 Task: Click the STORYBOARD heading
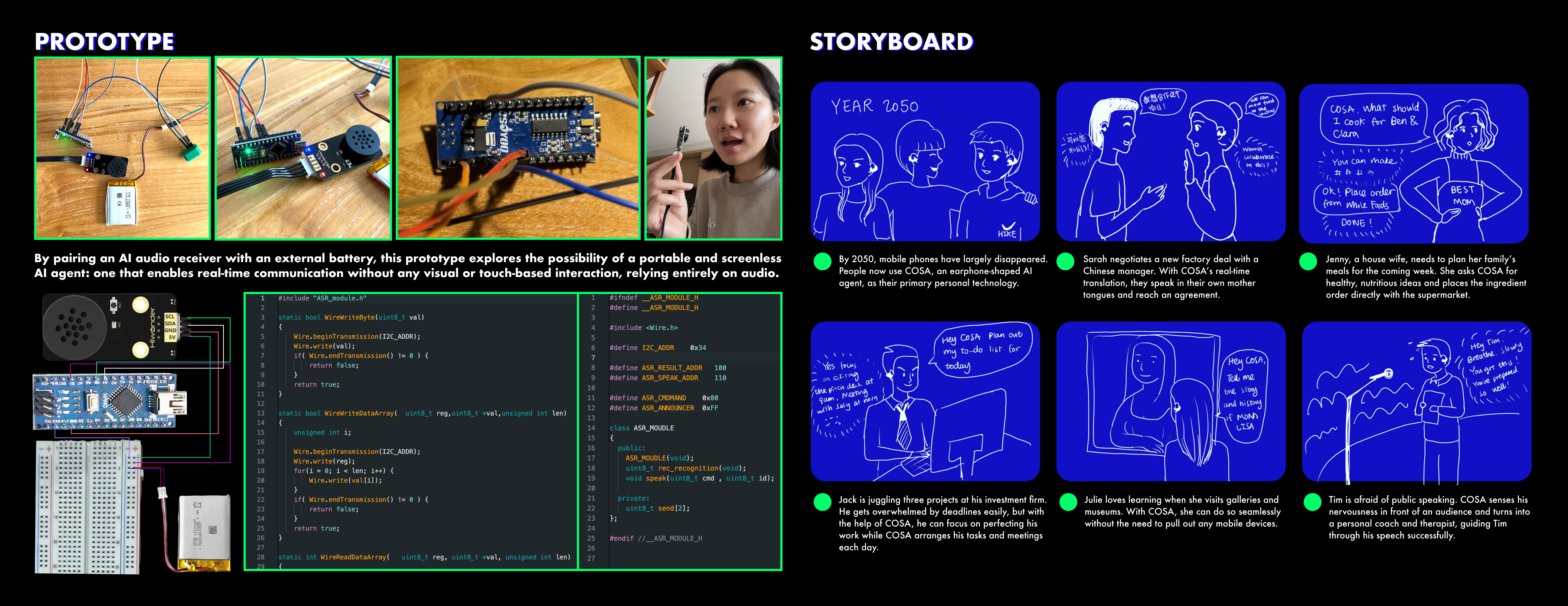[891, 42]
